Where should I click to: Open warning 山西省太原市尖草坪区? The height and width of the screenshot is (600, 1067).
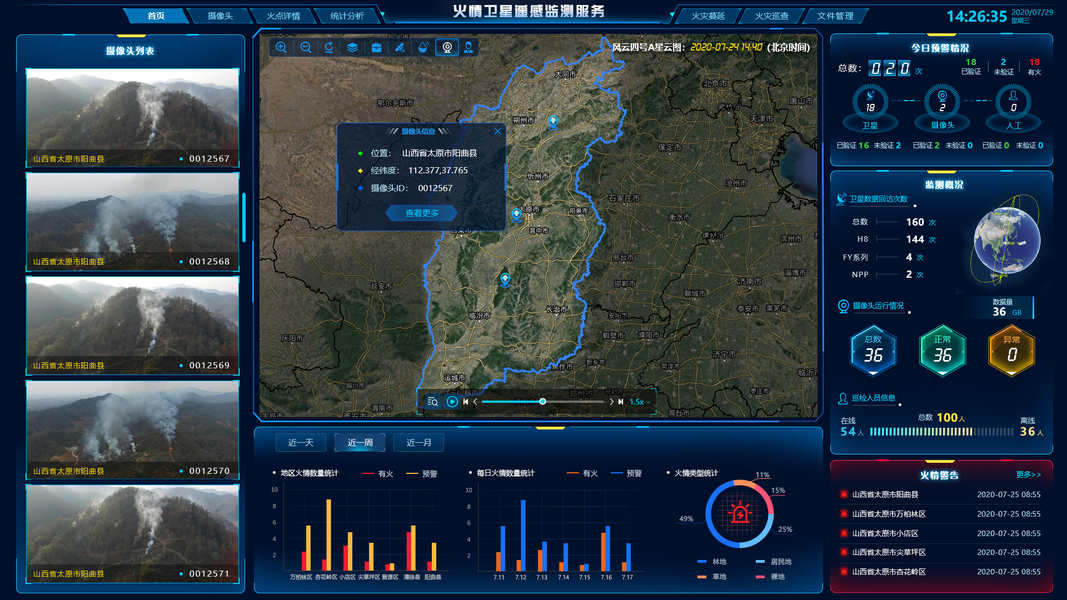coord(942,552)
